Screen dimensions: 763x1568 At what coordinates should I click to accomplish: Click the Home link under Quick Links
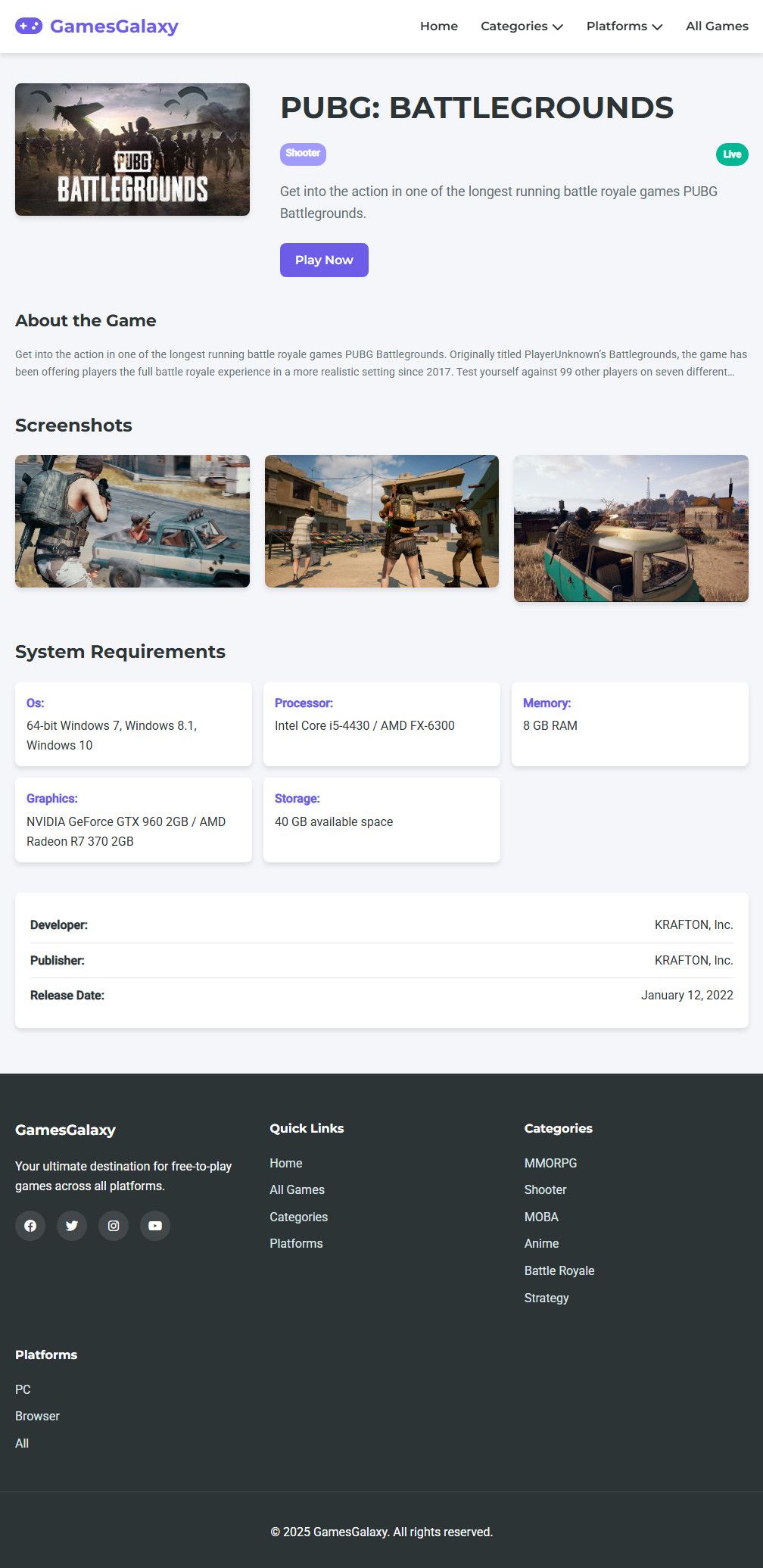(x=286, y=1163)
